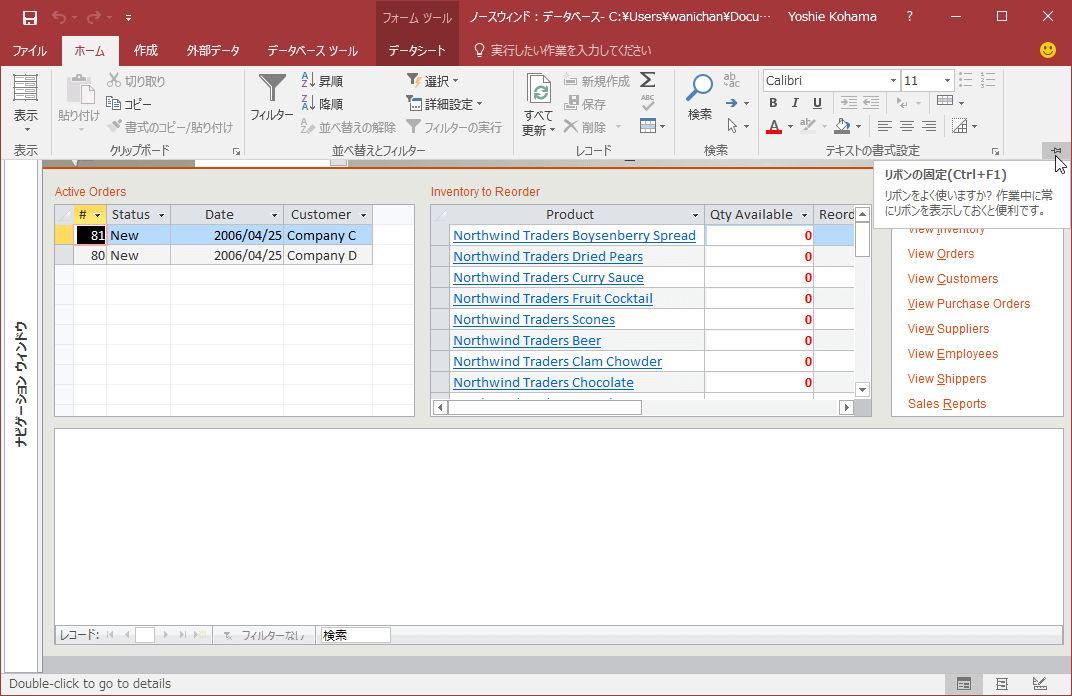The width and height of the screenshot is (1072, 696).
Task: Toggle Bold formatting
Action: (773, 103)
